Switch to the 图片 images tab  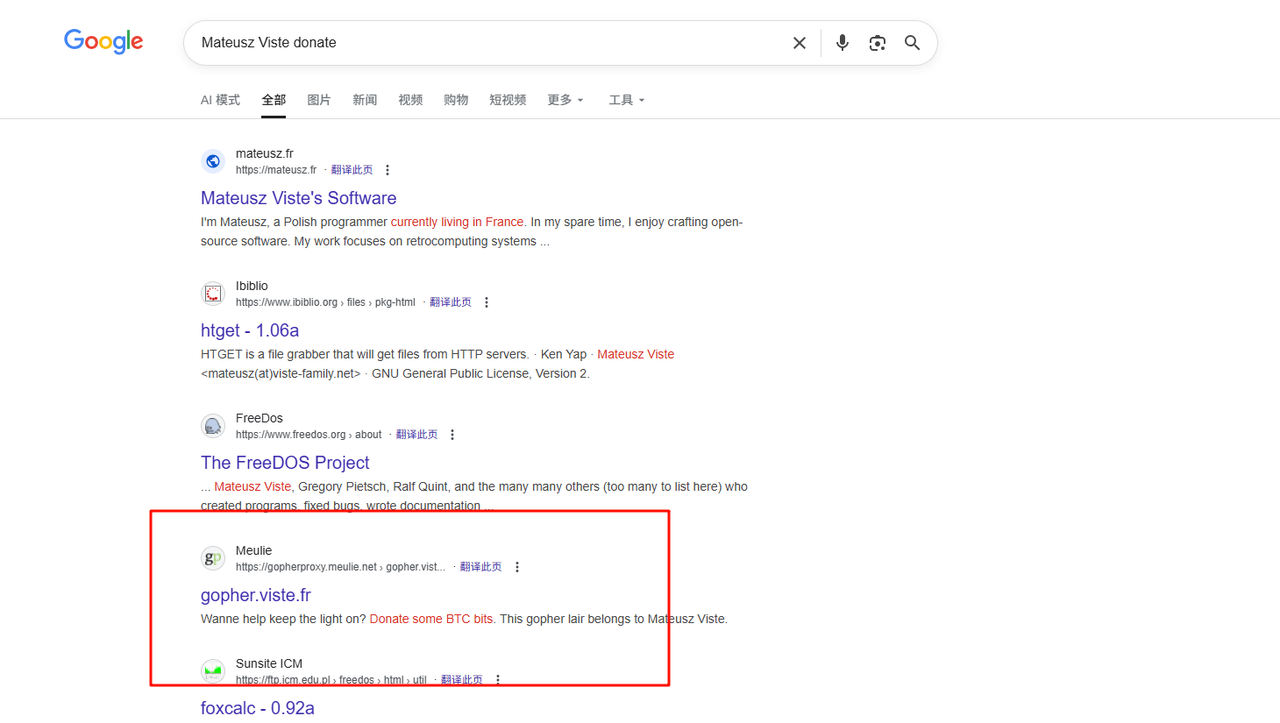[319, 100]
